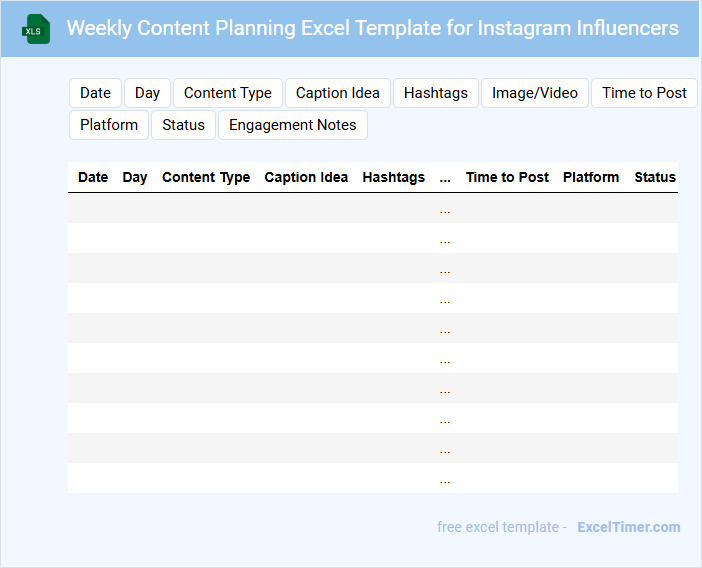The height and width of the screenshot is (568, 702).
Task: Click the Status tag button
Action: click(x=183, y=125)
